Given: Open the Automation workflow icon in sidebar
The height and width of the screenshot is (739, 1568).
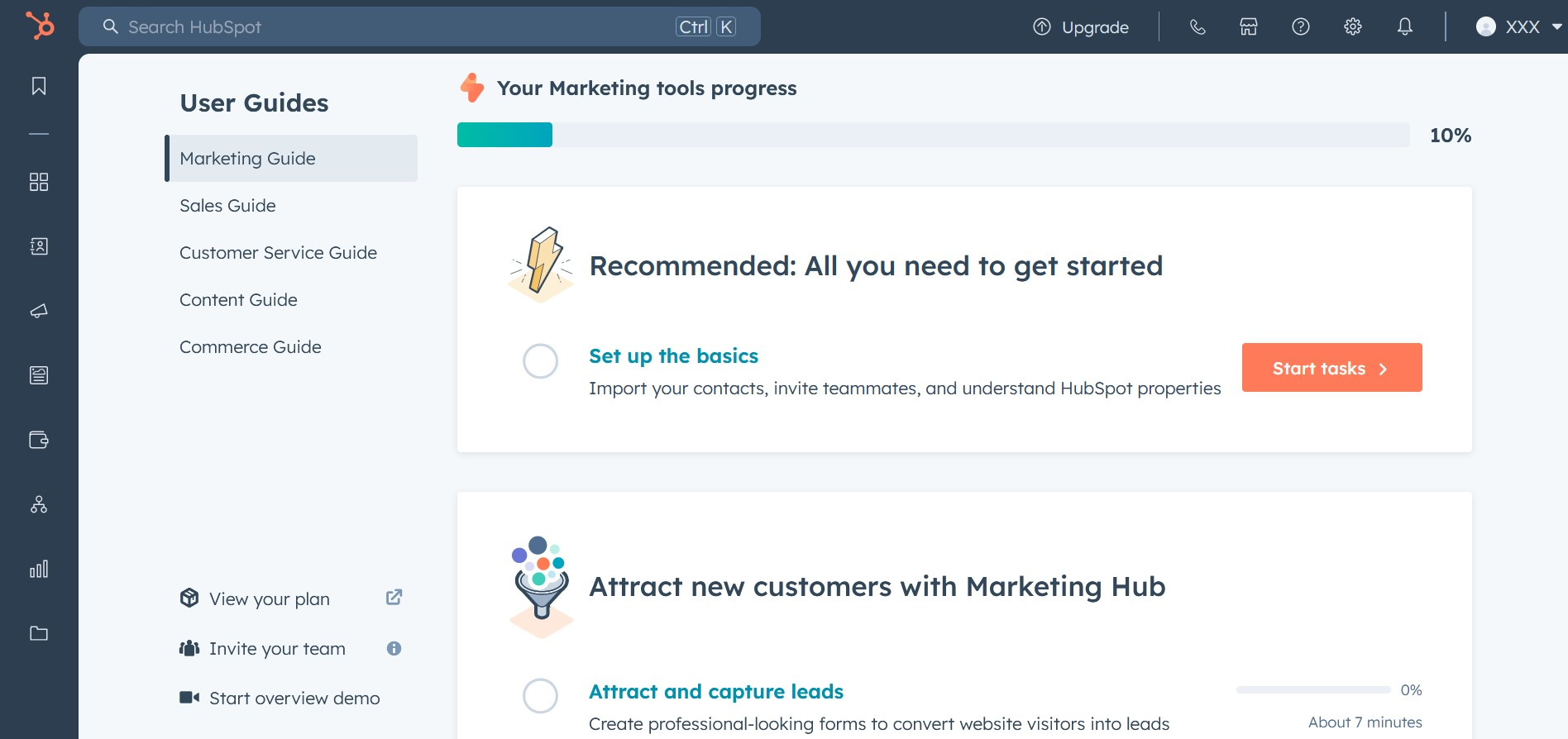Looking at the screenshot, I should pyautogui.click(x=39, y=504).
